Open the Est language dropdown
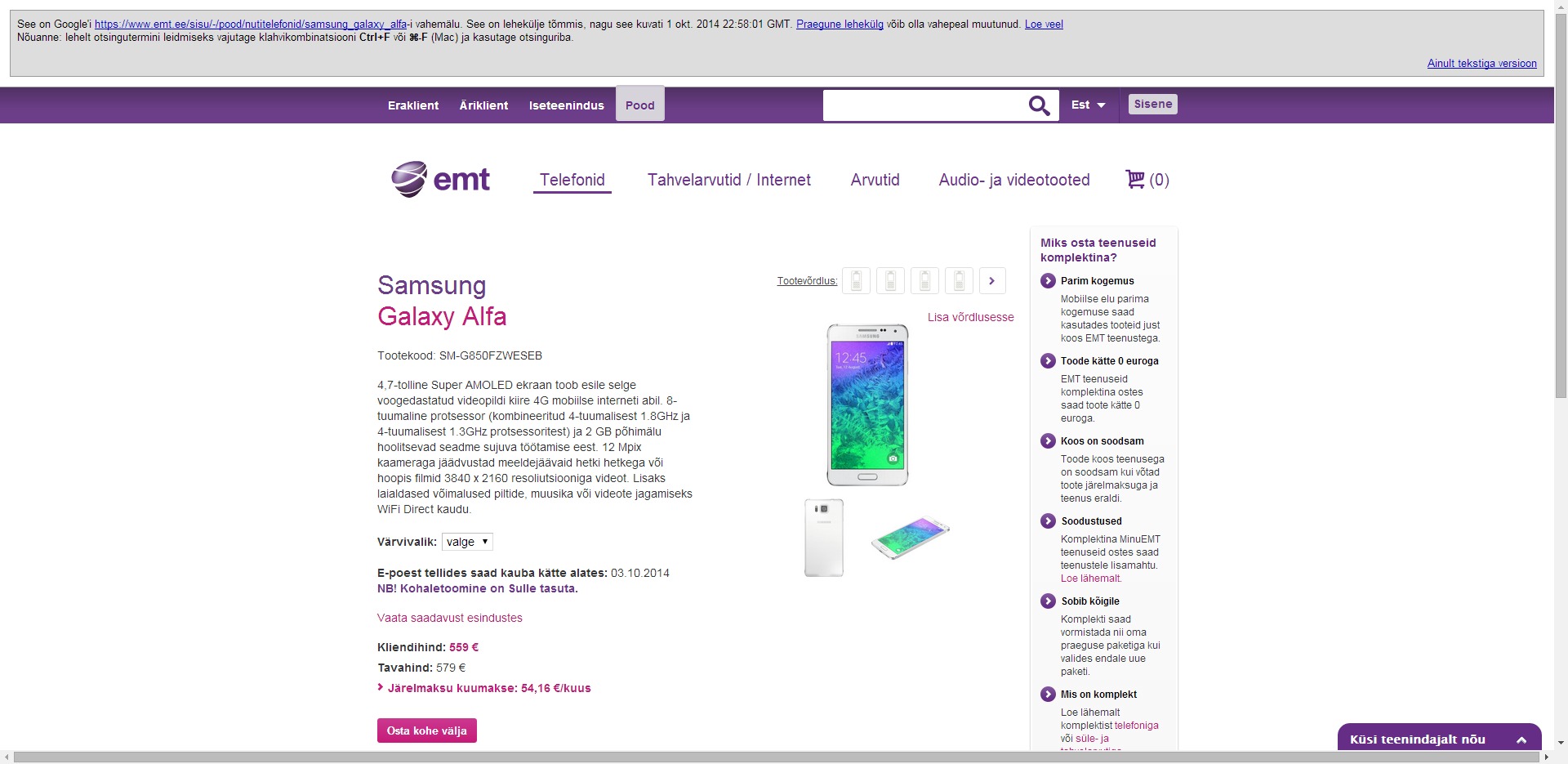1568x764 pixels. pos(1088,105)
